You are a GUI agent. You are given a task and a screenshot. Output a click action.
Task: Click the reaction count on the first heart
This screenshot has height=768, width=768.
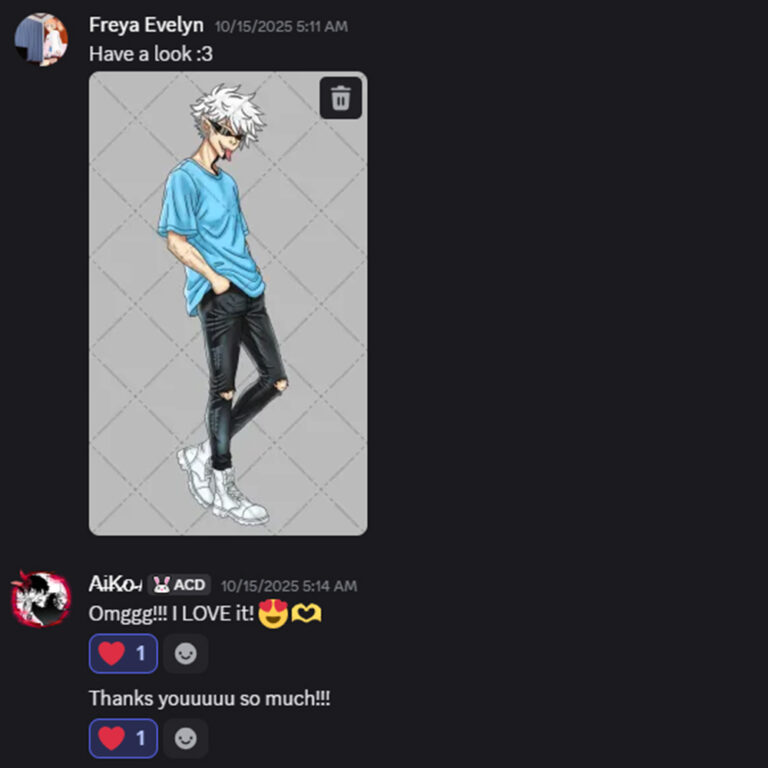tap(141, 653)
